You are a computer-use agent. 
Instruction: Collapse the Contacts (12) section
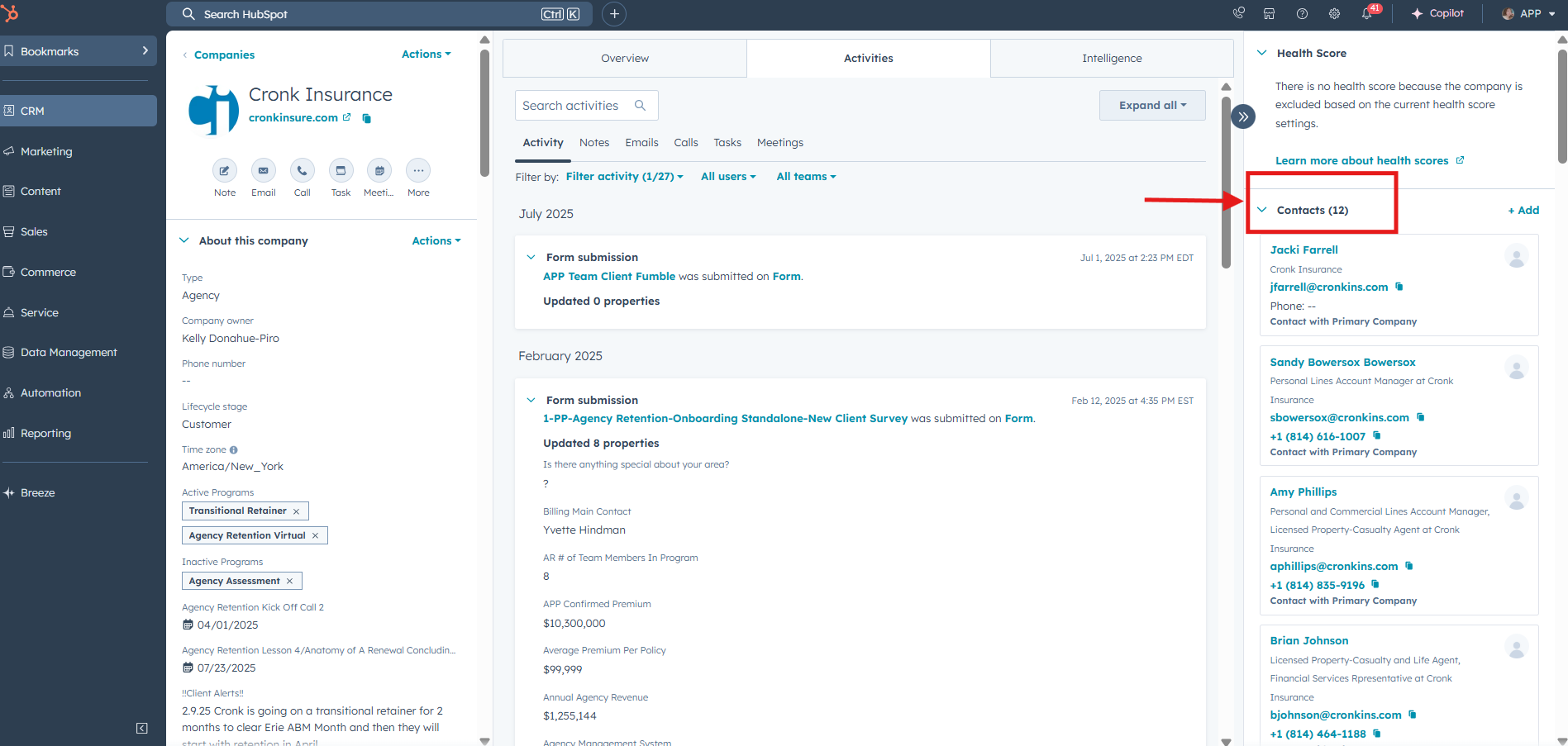[x=1262, y=210]
